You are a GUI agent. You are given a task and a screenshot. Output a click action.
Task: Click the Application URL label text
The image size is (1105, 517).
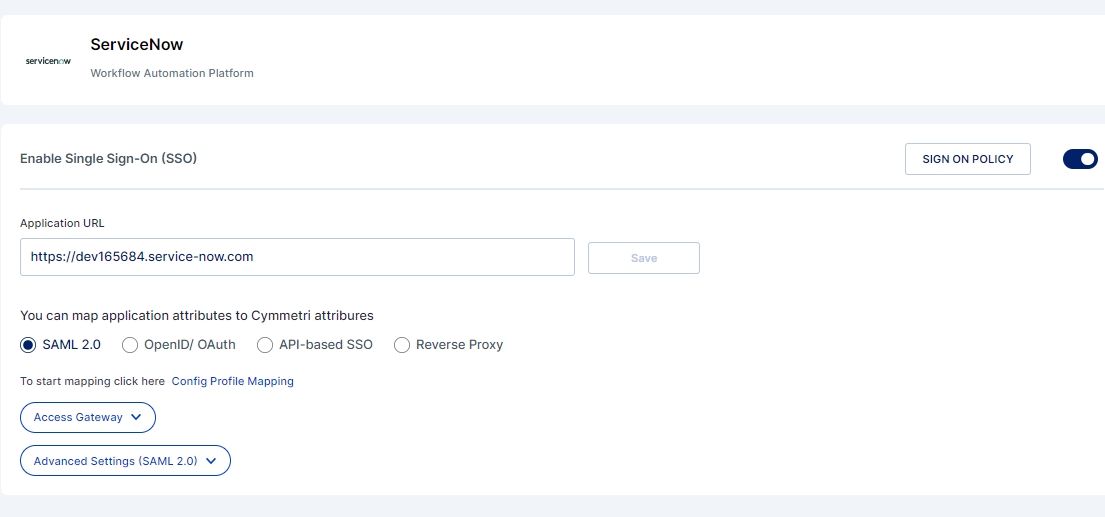[x=62, y=223]
